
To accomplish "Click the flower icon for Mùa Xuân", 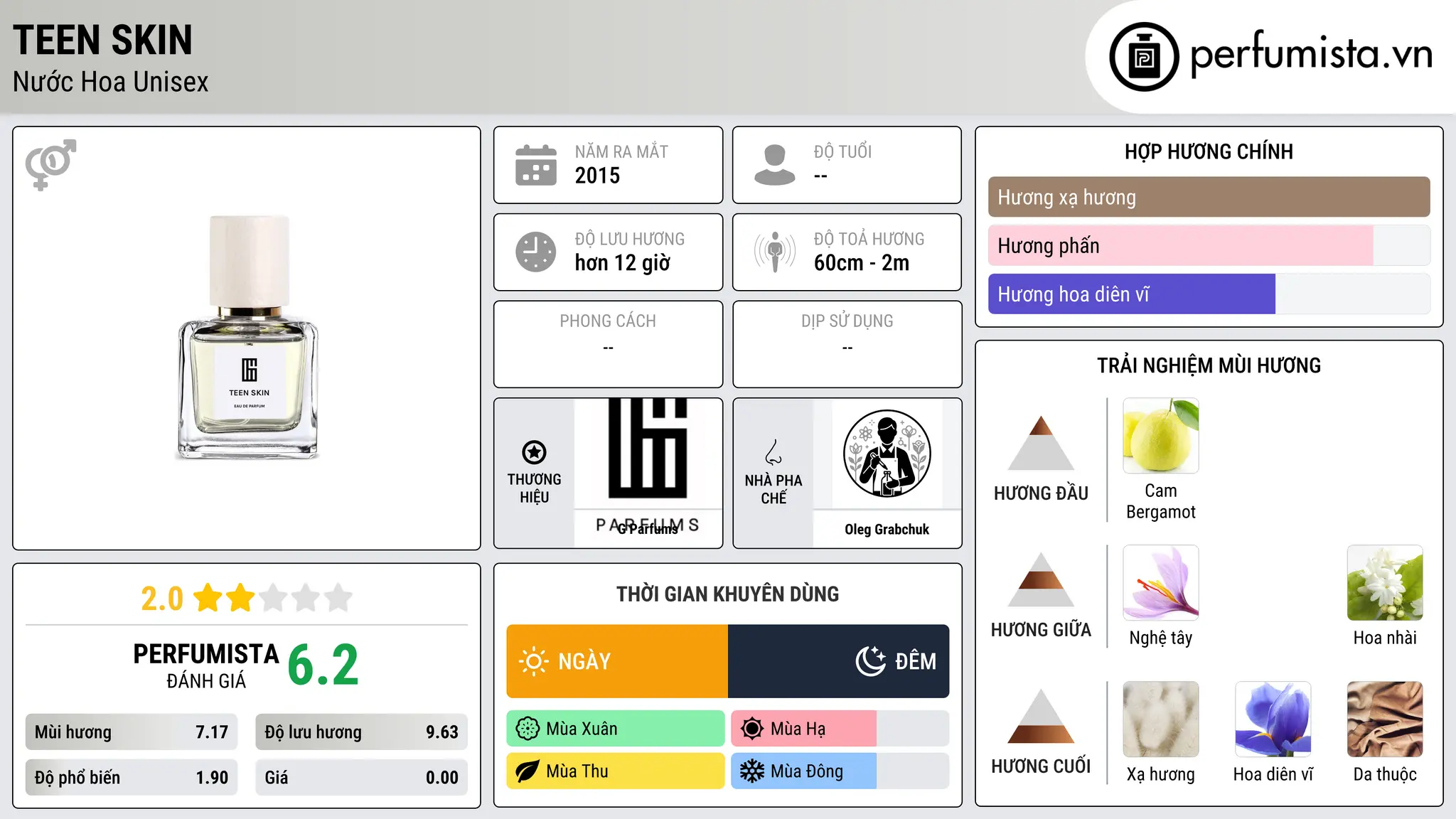I will [x=528, y=729].
